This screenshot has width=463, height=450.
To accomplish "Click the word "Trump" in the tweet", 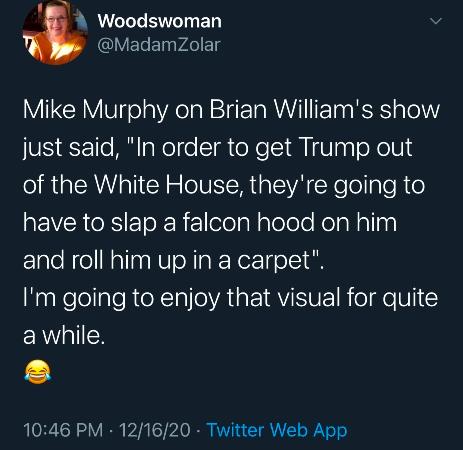I will (x=335, y=148).
